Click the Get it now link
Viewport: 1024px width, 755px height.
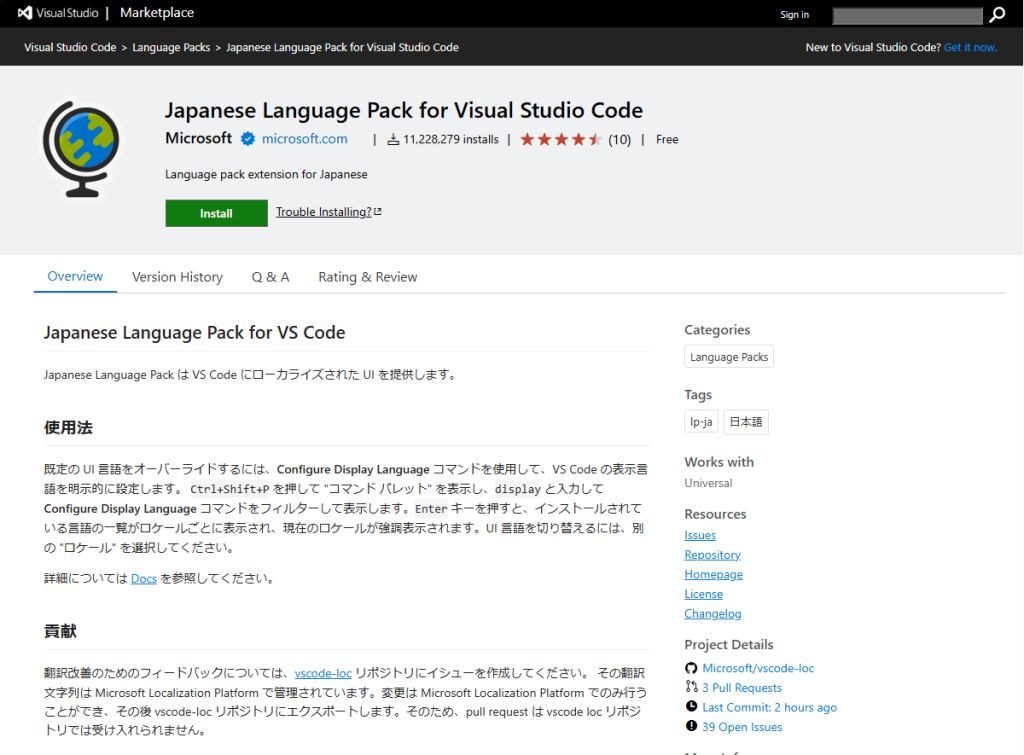pos(970,47)
